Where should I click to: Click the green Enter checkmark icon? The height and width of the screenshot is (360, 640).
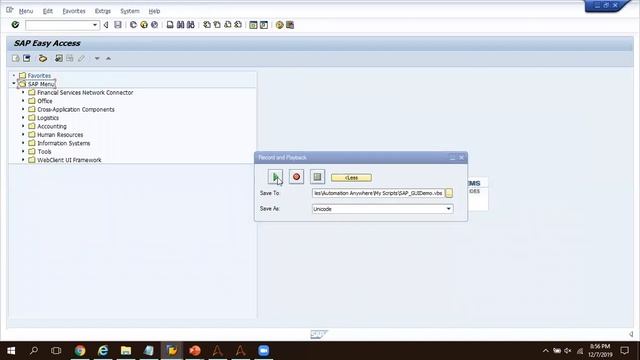[15, 25]
